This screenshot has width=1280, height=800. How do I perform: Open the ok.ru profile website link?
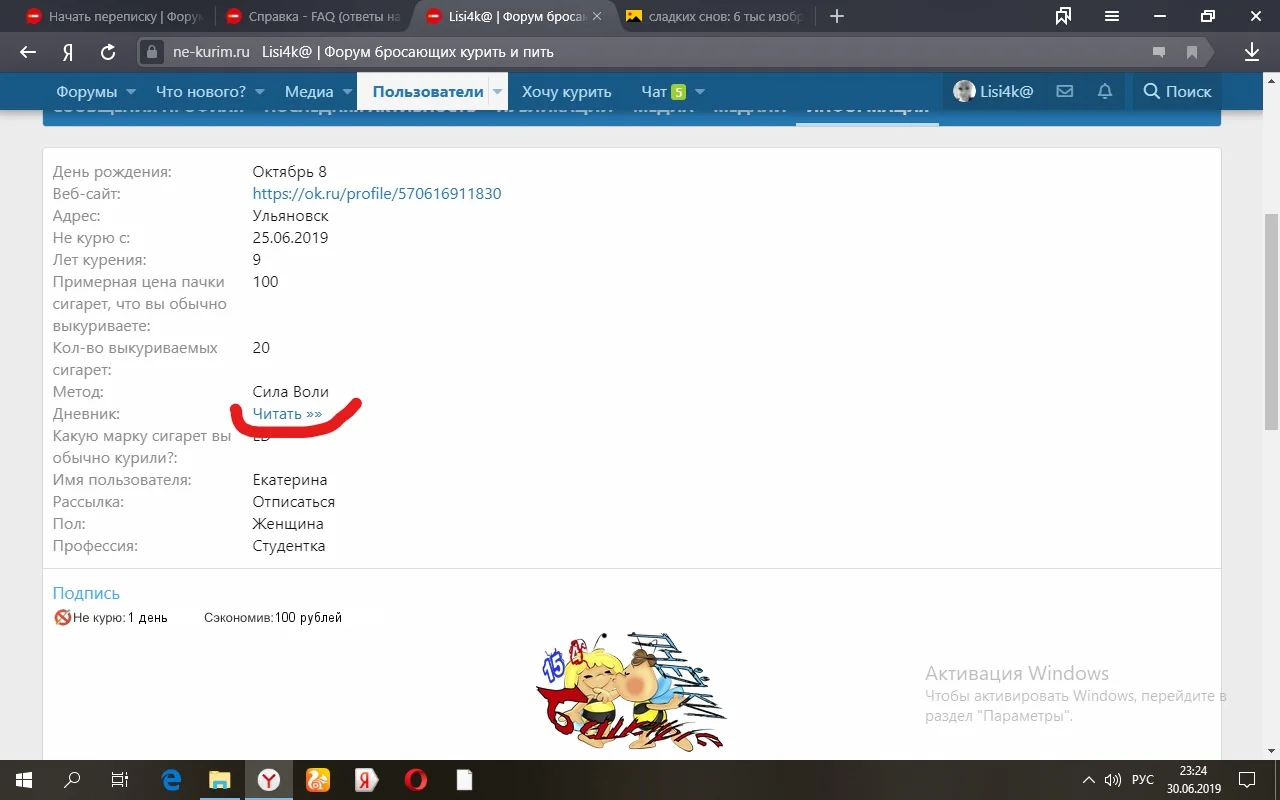click(377, 194)
